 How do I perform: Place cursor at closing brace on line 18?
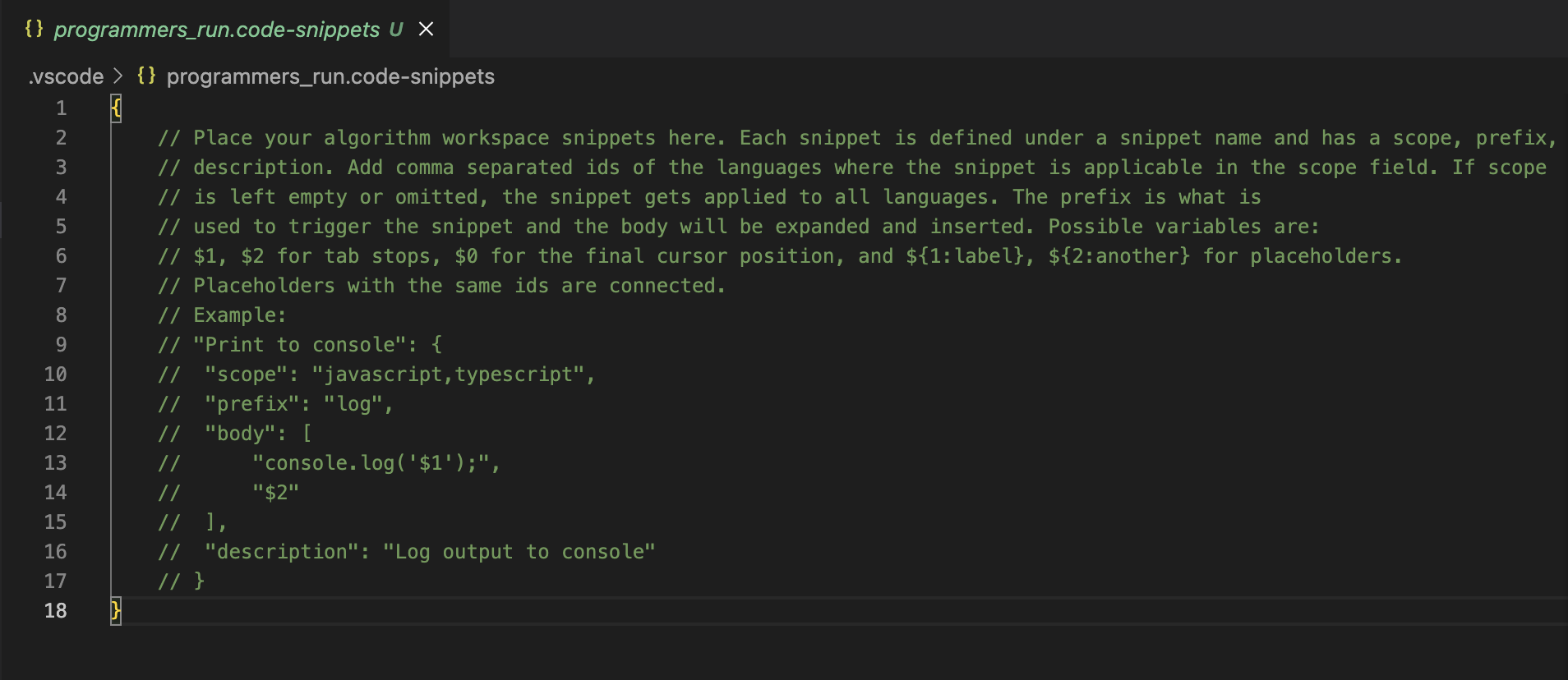116,611
